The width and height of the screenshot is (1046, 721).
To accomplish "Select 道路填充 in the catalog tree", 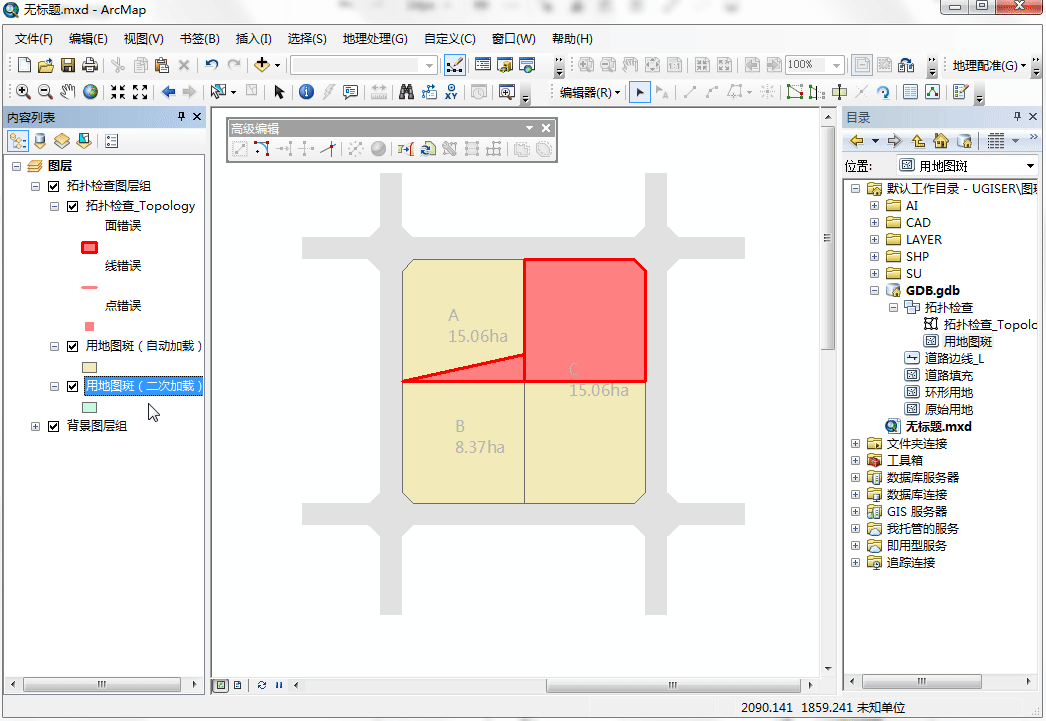I will click(948, 376).
